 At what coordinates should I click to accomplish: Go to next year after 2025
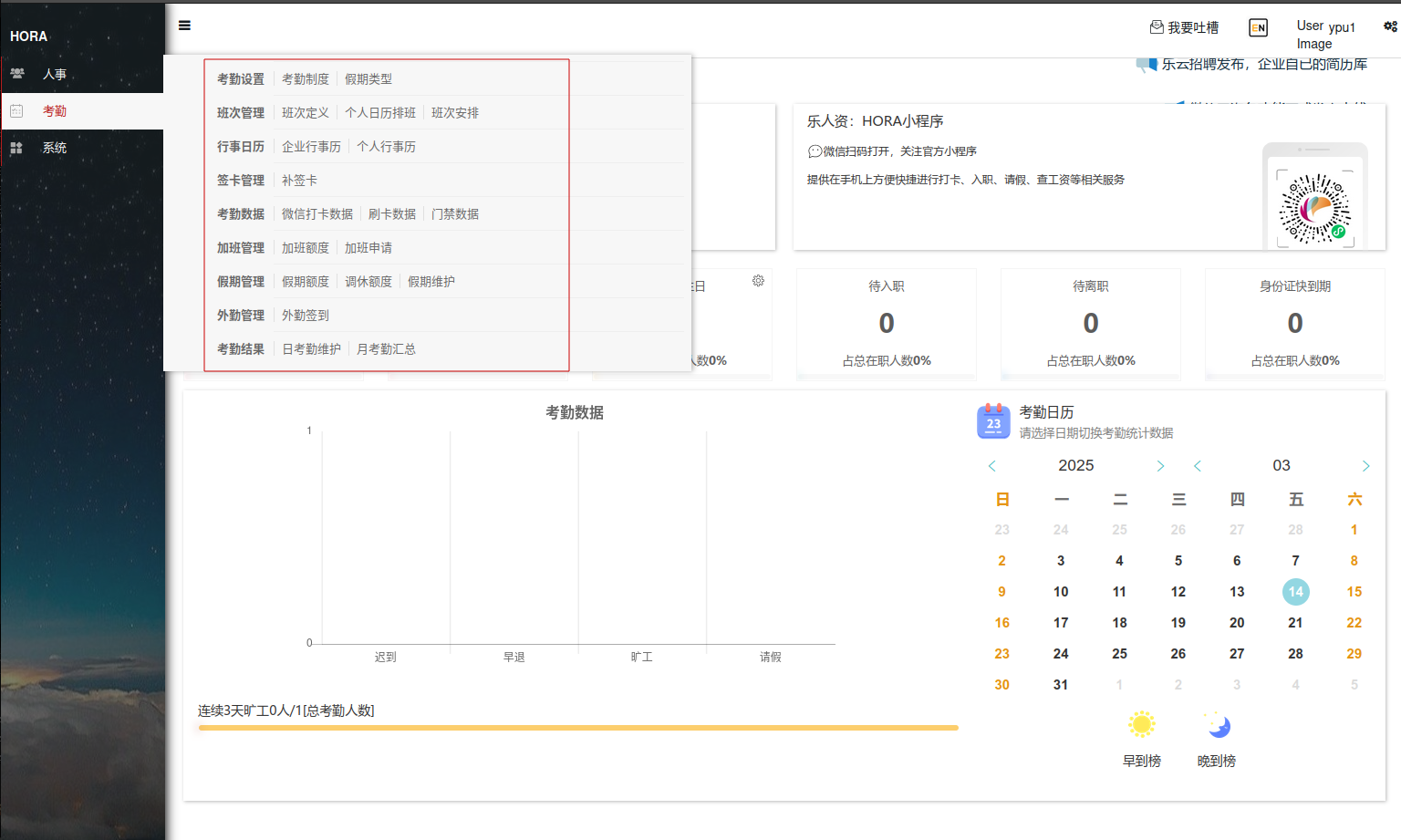[x=1160, y=466]
